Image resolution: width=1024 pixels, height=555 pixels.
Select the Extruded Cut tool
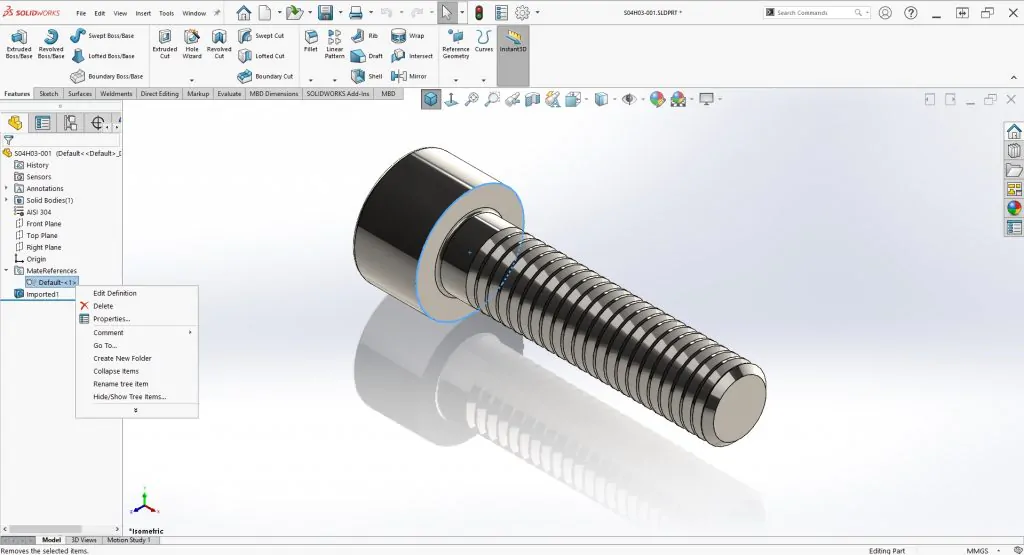pyautogui.click(x=165, y=44)
